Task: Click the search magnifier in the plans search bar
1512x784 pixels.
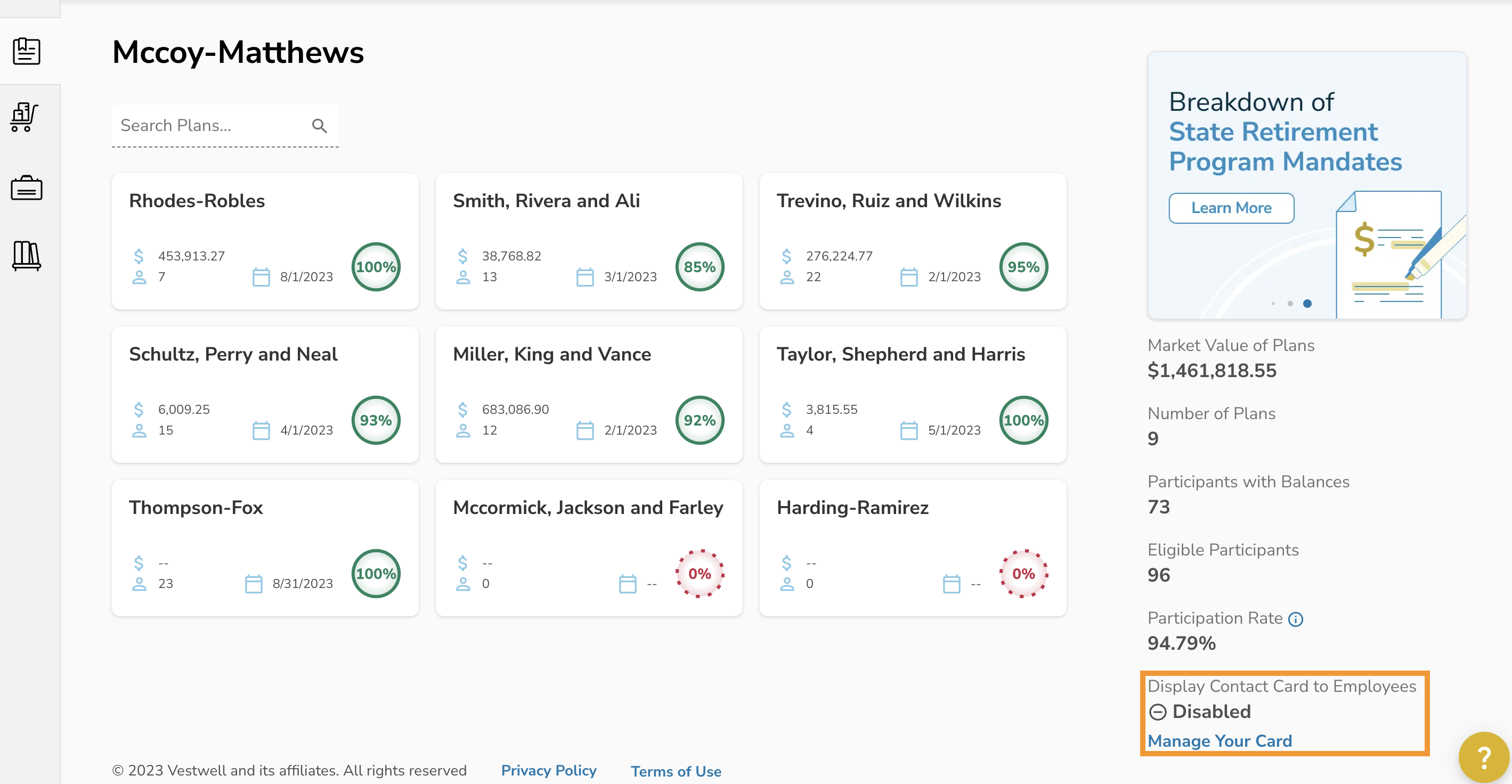Action: (x=320, y=125)
